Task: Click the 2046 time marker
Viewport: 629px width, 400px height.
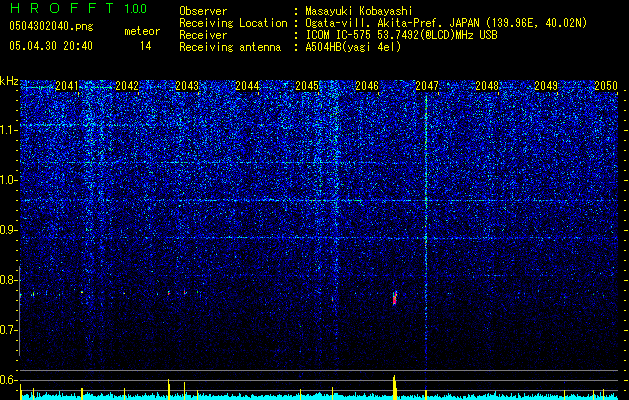Action: pos(367,86)
